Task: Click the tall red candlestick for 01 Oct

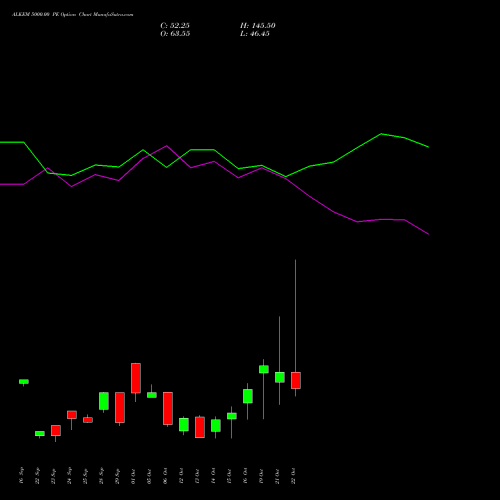Action: click(x=136, y=378)
